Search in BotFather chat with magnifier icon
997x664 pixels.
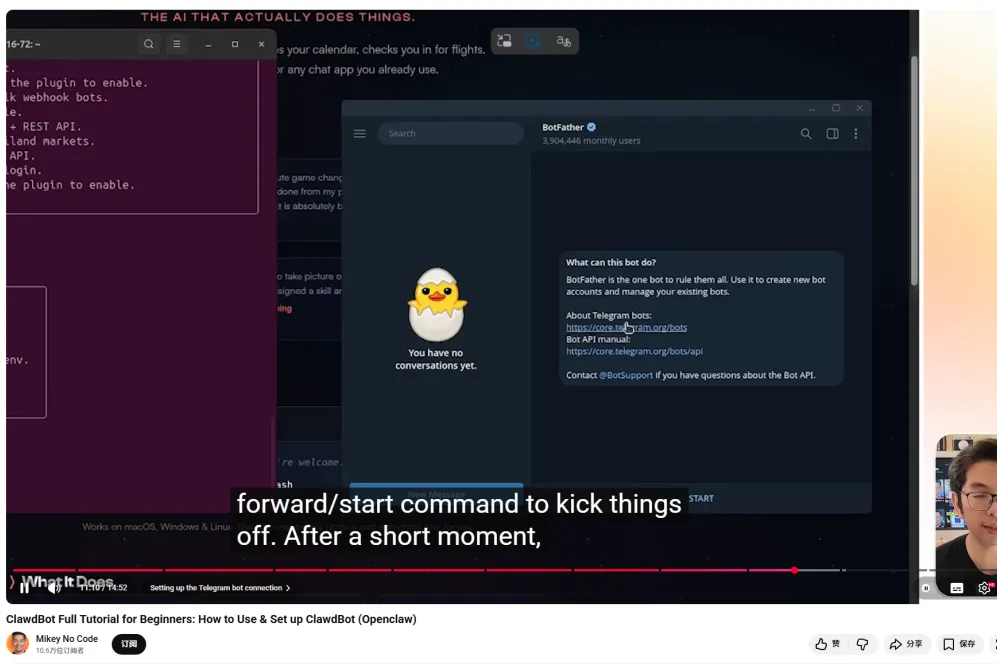coord(806,134)
